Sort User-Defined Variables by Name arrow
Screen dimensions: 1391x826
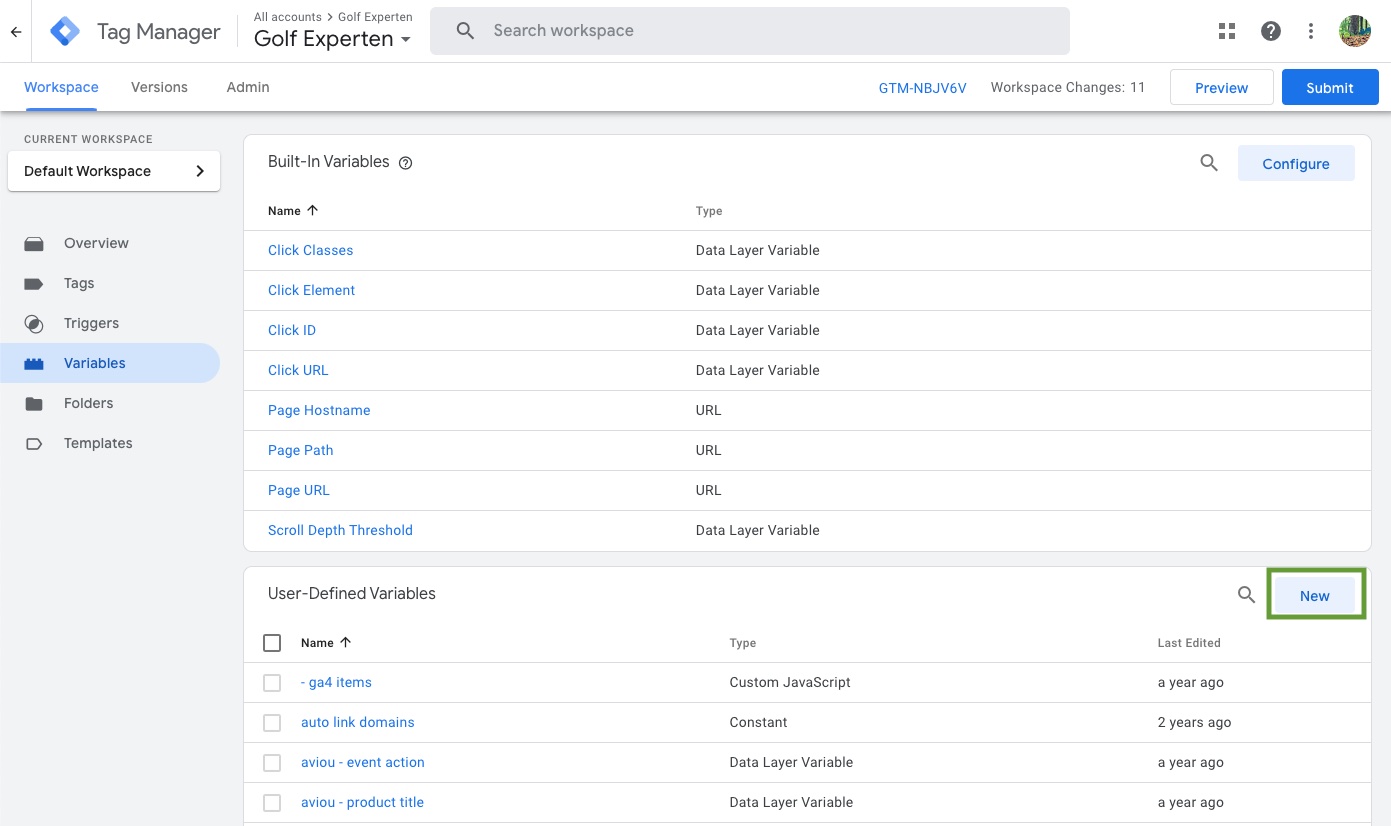coord(346,642)
